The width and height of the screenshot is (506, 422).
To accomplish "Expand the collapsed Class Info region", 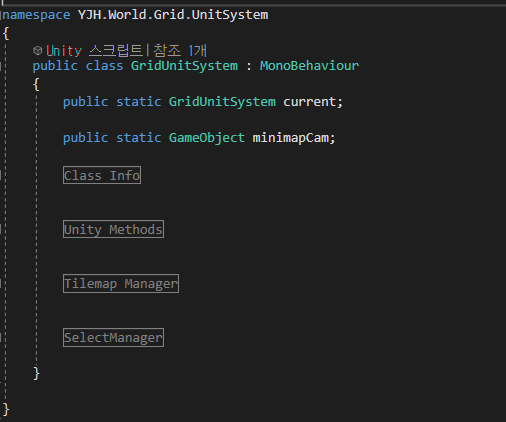I will [x=102, y=175].
